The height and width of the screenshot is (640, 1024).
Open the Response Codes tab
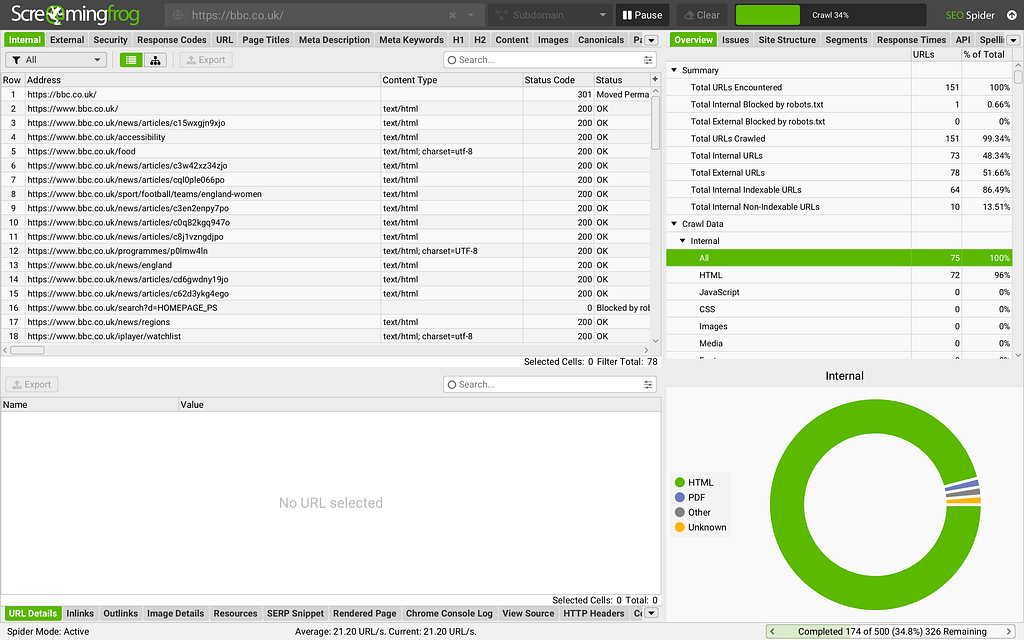(x=172, y=40)
